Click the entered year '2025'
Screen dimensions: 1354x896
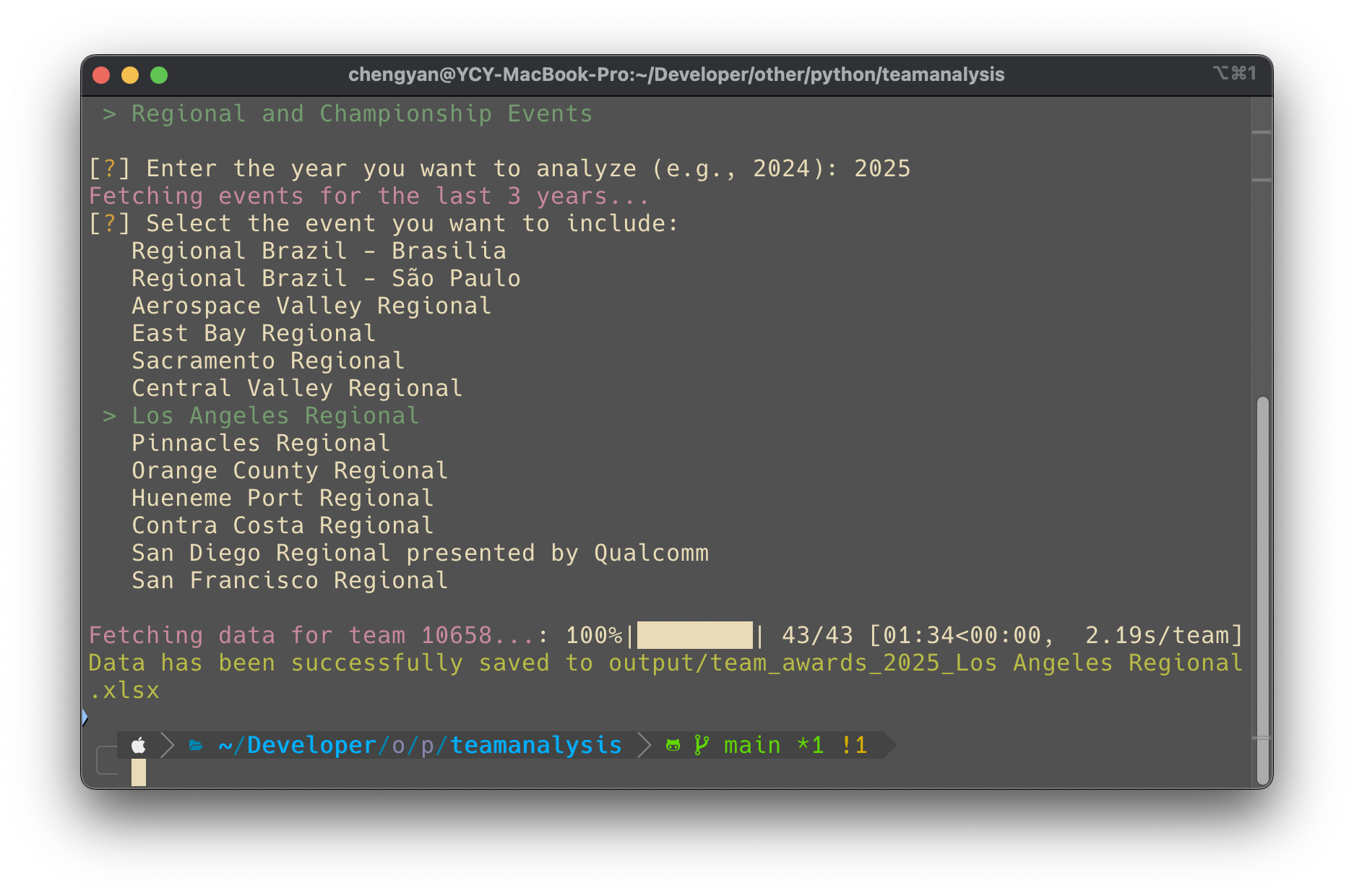pos(882,168)
